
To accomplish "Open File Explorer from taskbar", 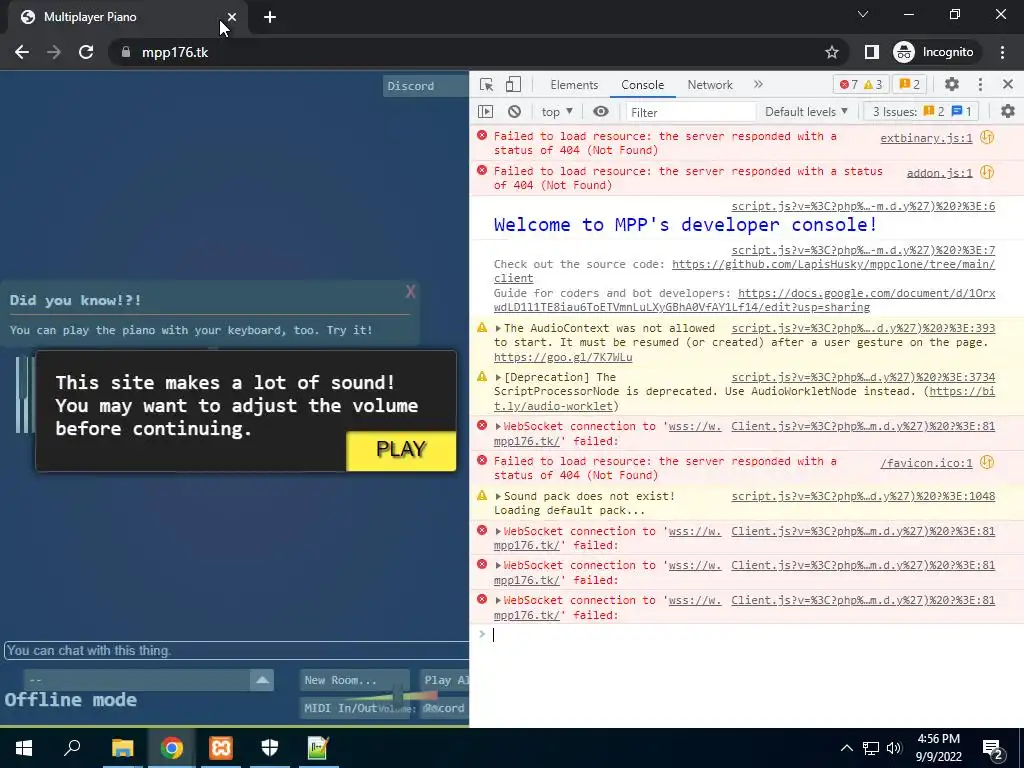I will tap(122, 748).
